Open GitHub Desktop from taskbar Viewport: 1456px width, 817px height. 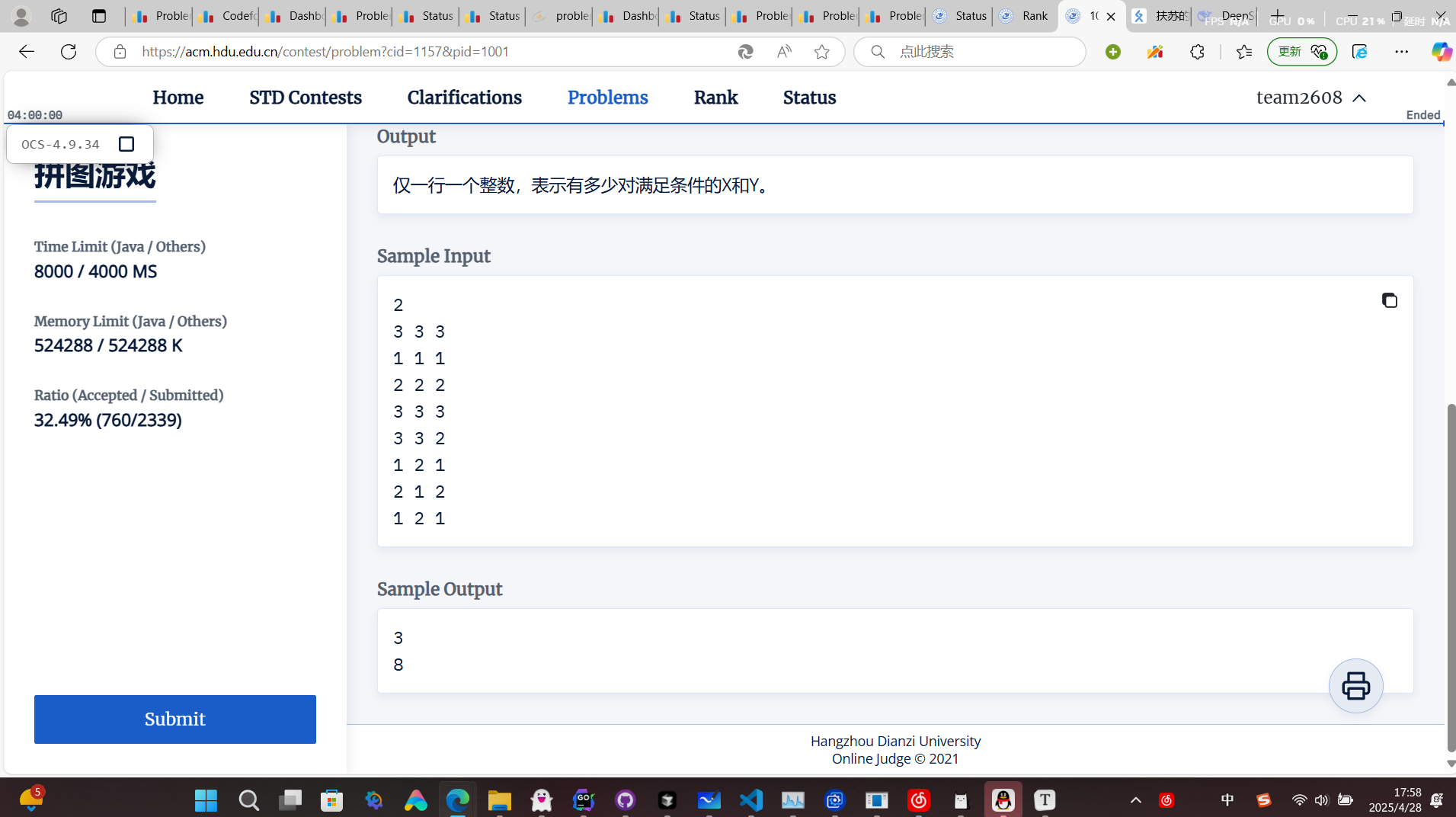click(626, 800)
